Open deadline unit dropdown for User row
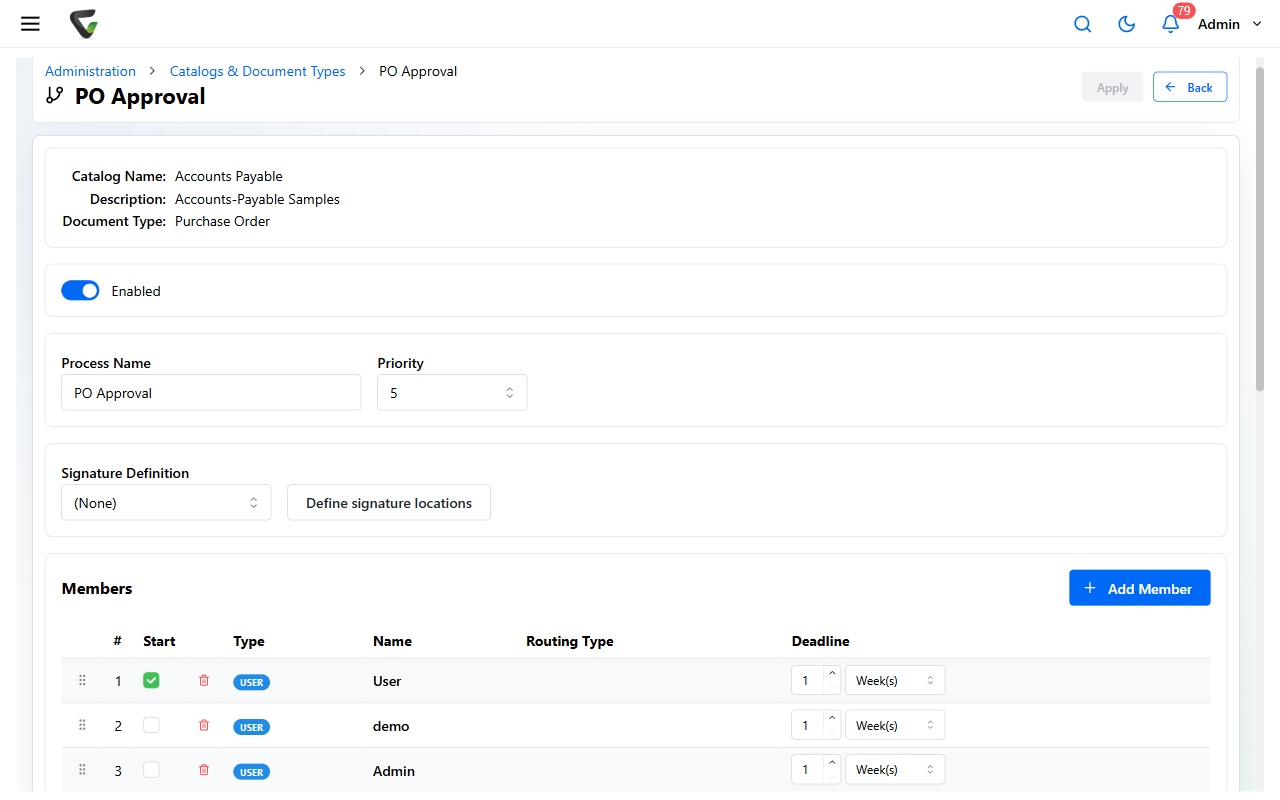The height and width of the screenshot is (800, 1280). pos(895,680)
